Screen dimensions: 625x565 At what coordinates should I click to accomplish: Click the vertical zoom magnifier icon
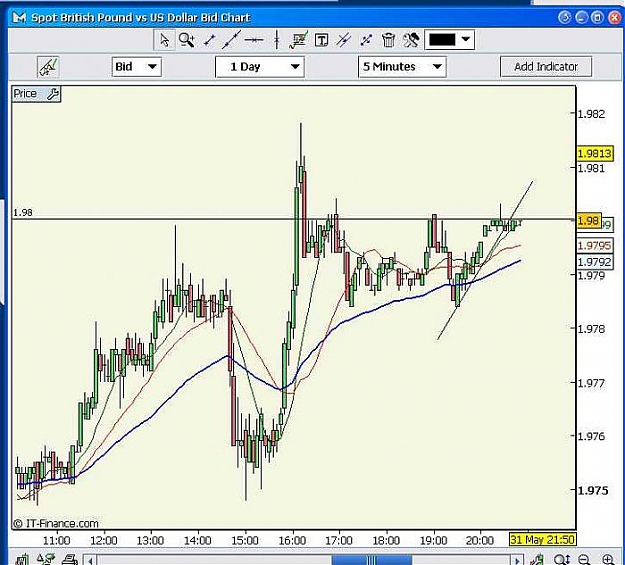click(x=562, y=559)
